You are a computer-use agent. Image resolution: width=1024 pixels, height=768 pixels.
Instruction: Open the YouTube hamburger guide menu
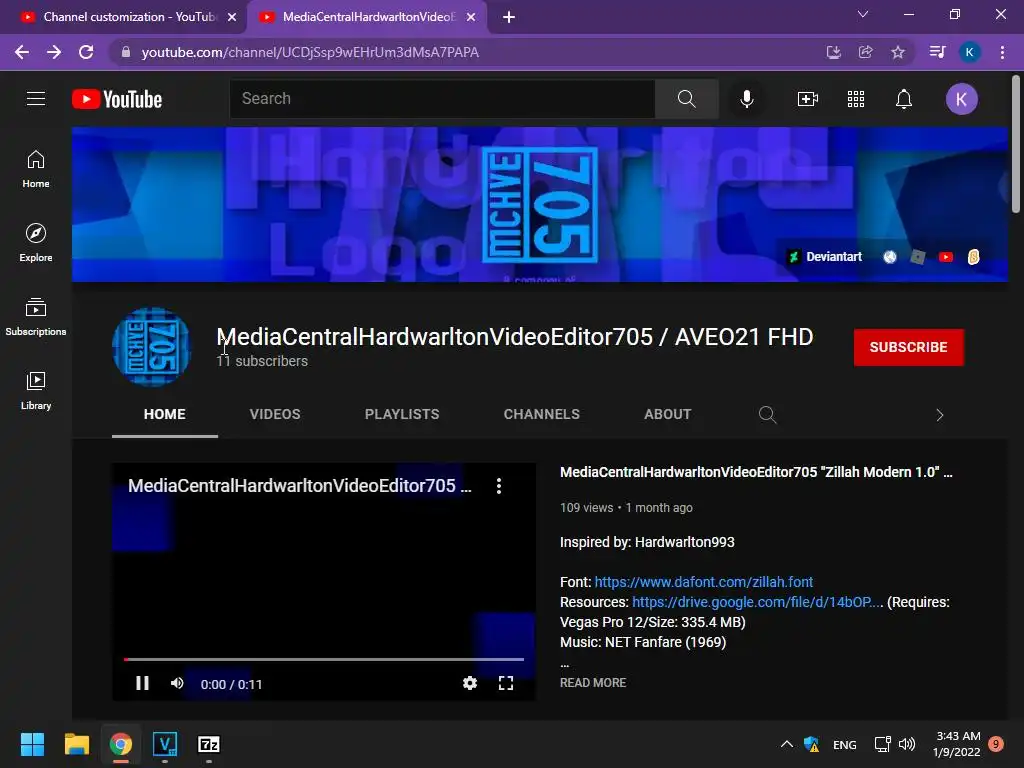(x=36, y=99)
